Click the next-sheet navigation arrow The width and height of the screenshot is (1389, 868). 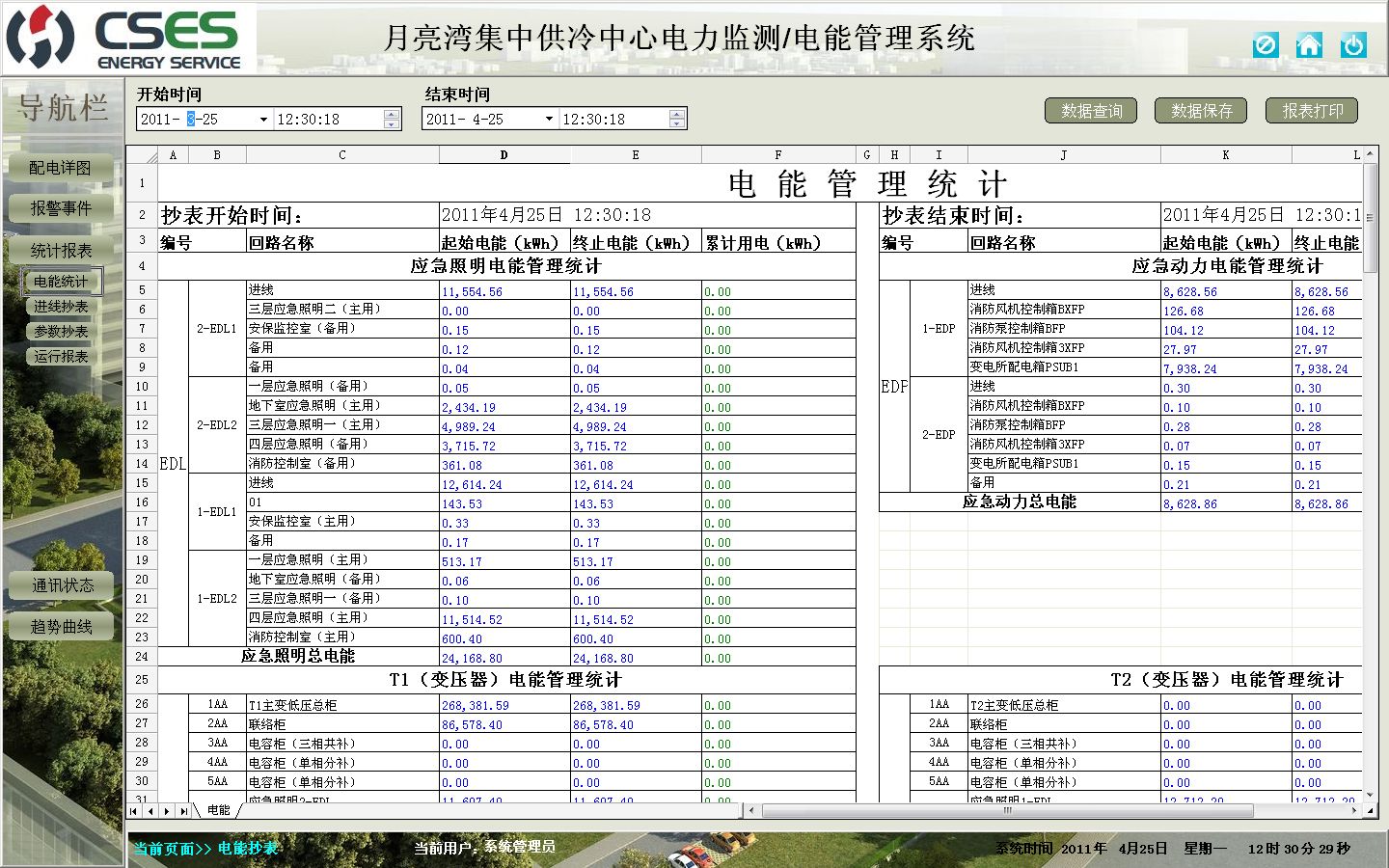click(167, 811)
